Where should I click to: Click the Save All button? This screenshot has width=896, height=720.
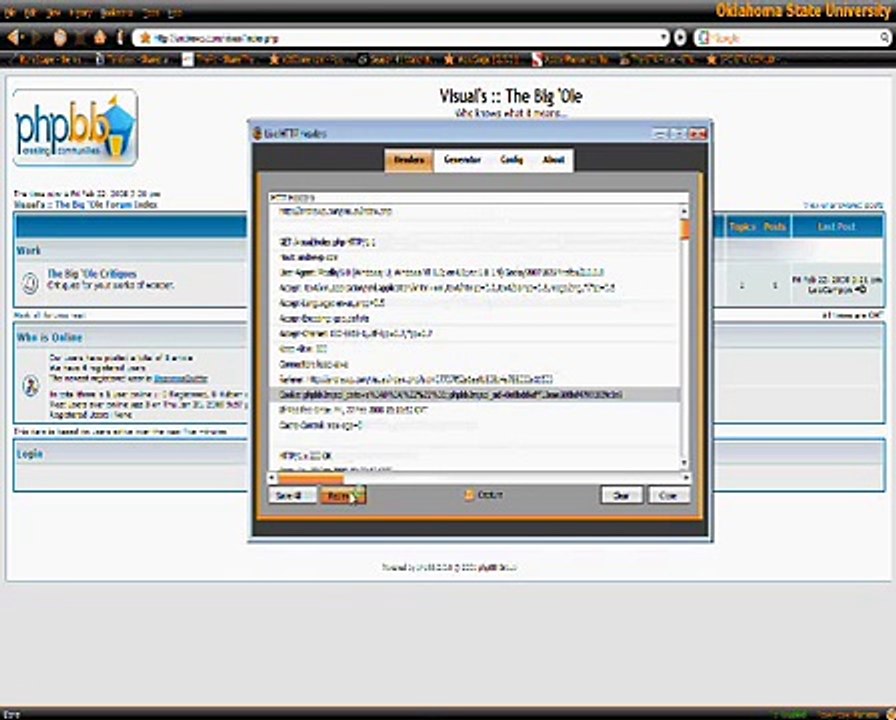(x=292, y=495)
